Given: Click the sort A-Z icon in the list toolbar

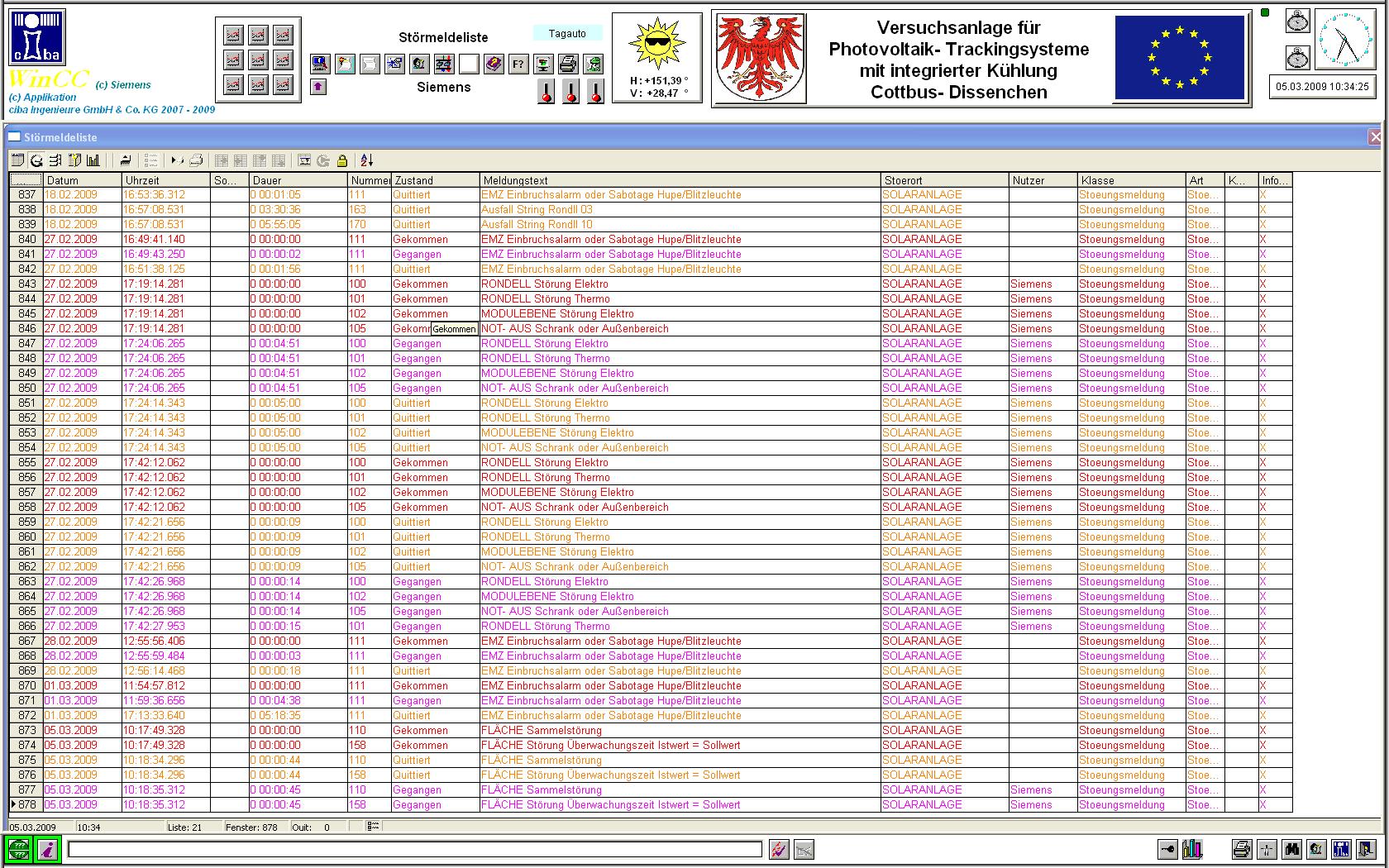Looking at the screenshot, I should 366,160.
